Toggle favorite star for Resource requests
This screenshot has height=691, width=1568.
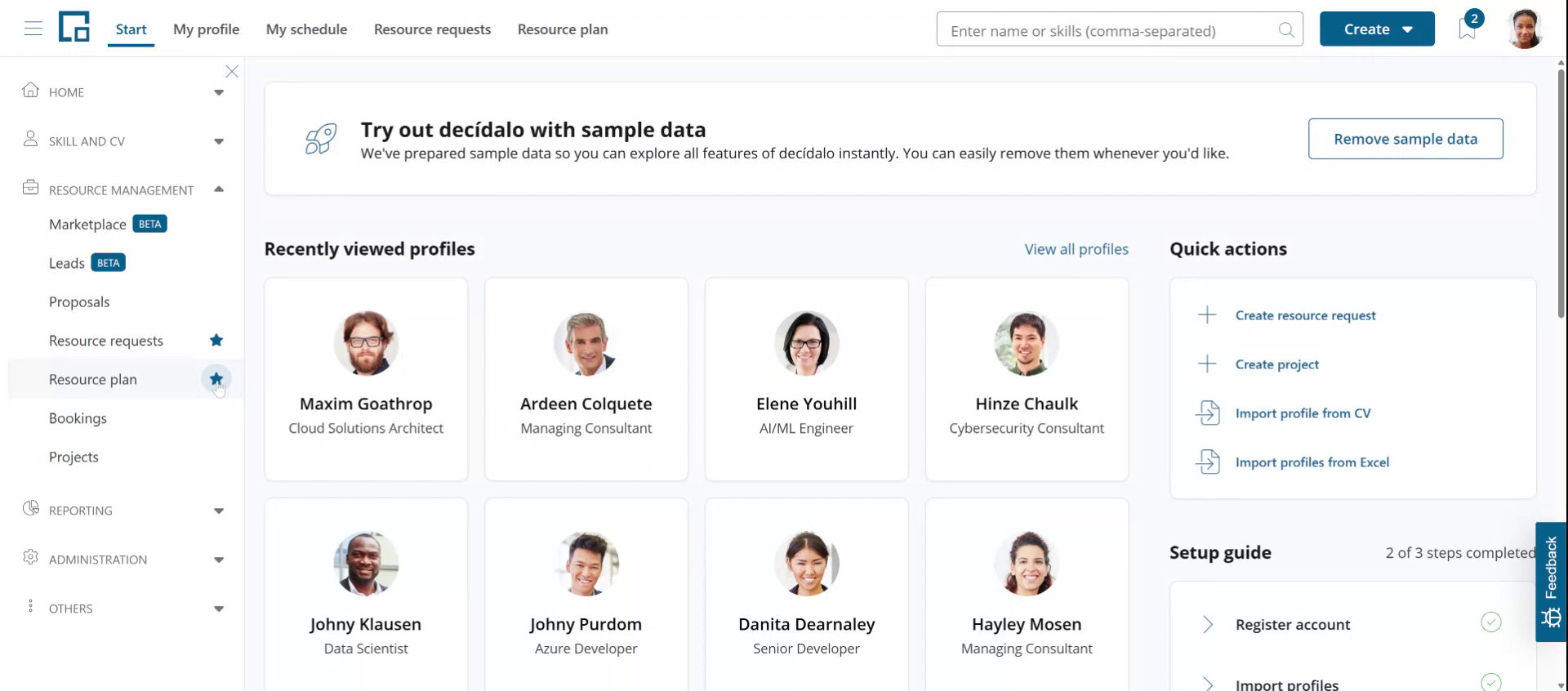216,341
